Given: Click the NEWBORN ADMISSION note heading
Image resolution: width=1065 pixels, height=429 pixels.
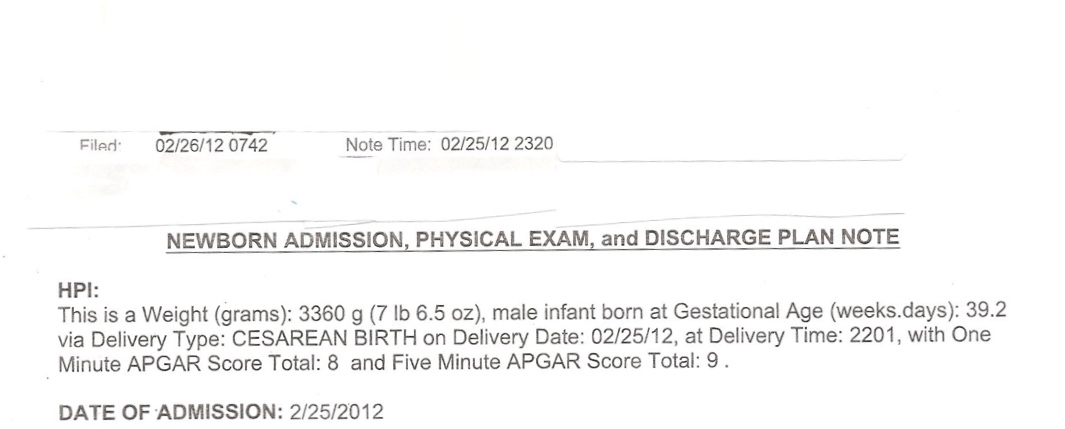Looking at the screenshot, I should pos(532,240).
